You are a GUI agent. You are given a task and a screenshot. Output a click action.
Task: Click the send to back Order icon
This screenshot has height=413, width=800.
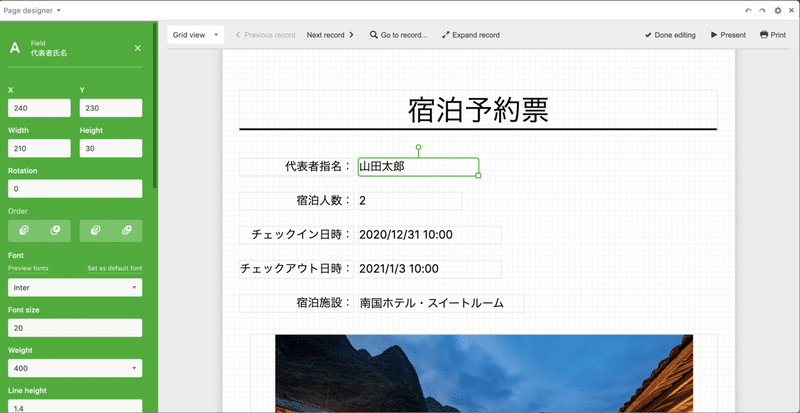[x=95, y=231]
